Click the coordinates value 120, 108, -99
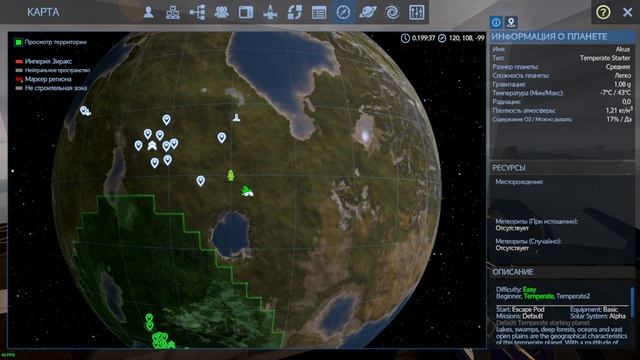Screen dimensions: 640x360 [467, 38]
